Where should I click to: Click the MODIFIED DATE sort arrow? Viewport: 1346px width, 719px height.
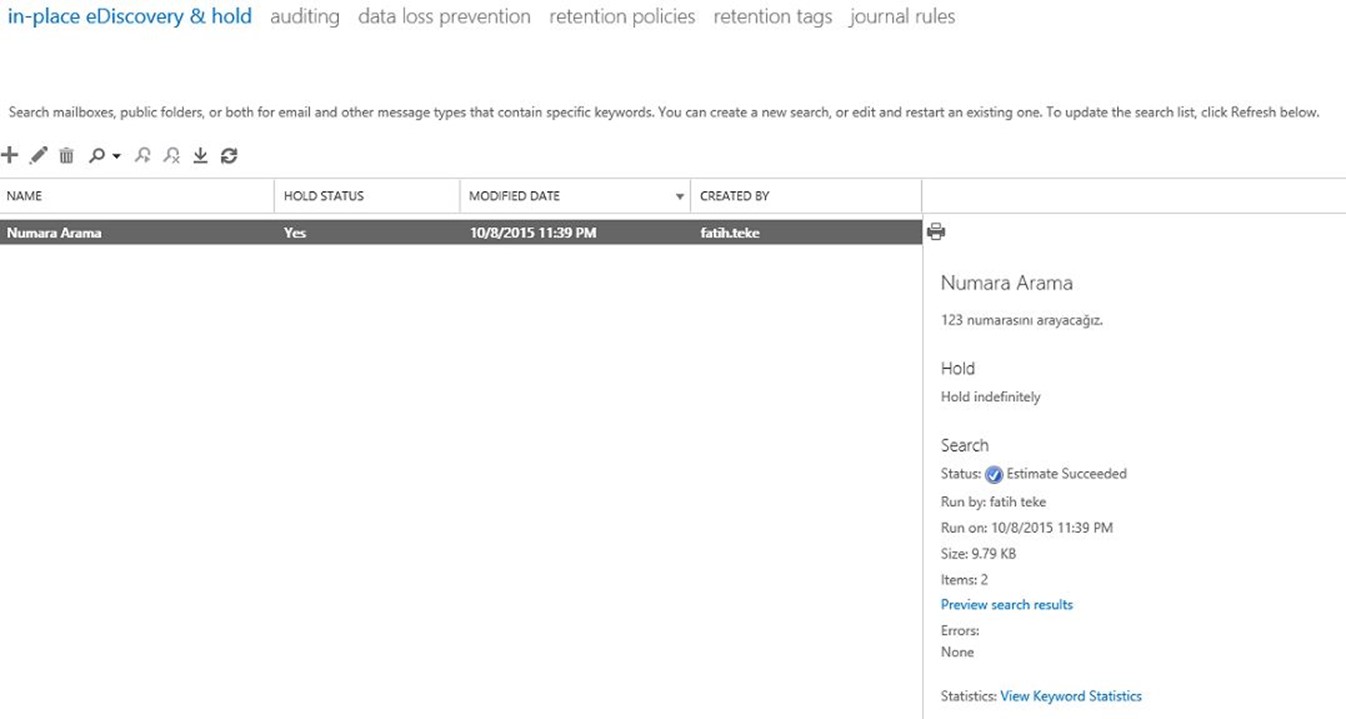680,197
